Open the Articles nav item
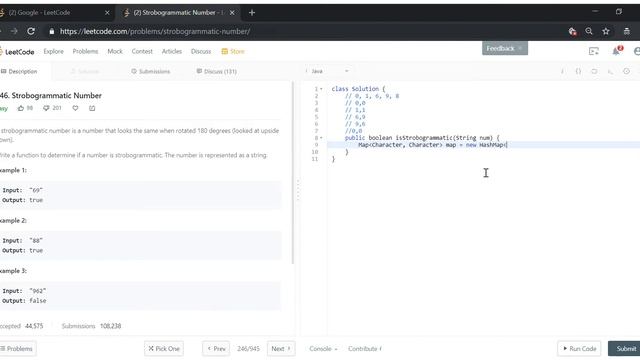 (x=172, y=51)
